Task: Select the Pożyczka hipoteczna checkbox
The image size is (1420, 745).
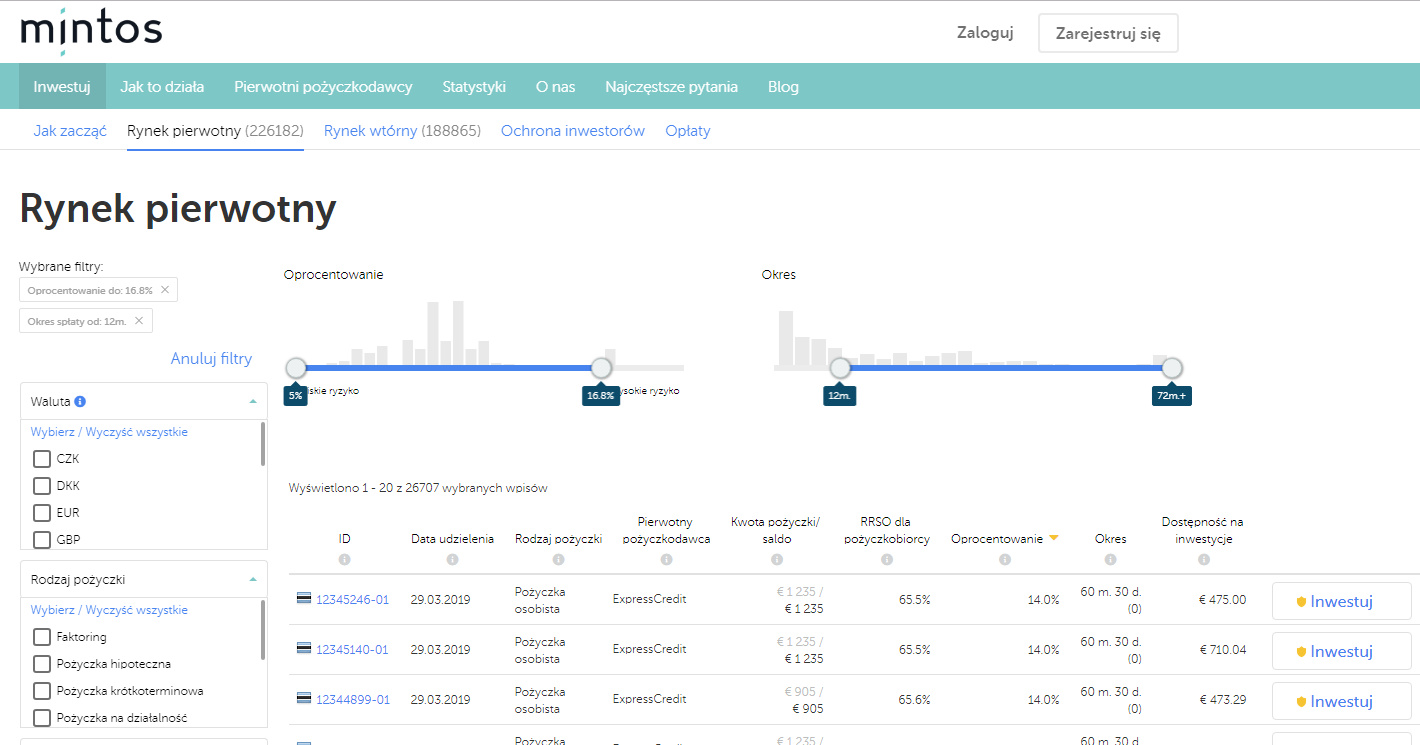Action: (42, 664)
